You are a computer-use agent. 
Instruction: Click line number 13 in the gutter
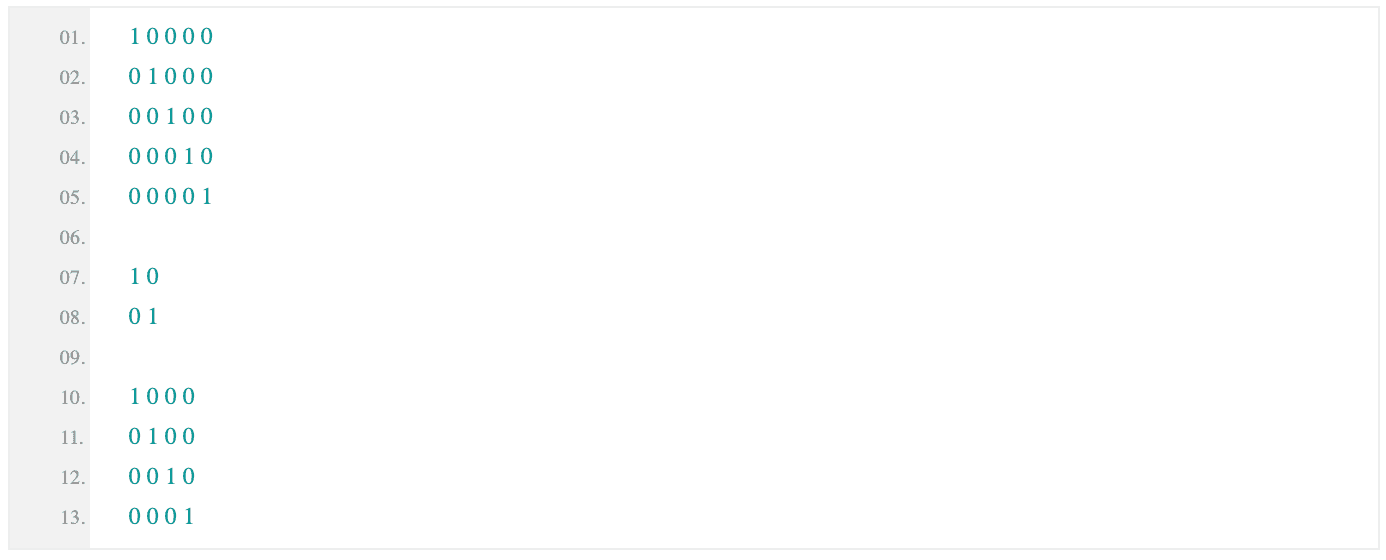pos(72,518)
